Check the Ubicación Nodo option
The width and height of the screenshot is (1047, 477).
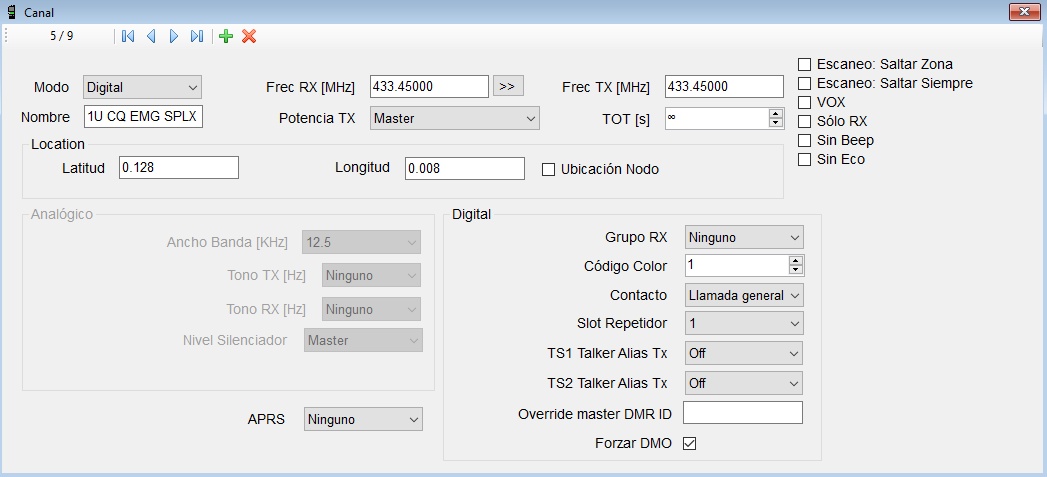click(x=548, y=169)
